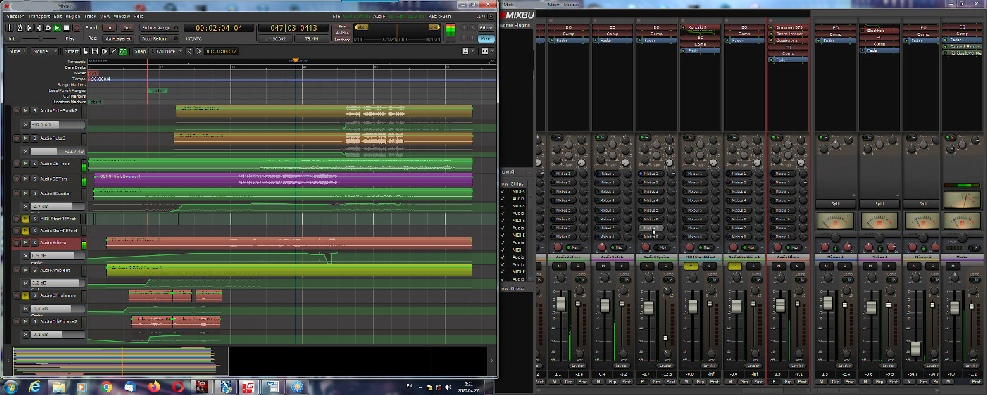987x395 pixels.
Task: Open the edit point dropdown at toolbar left
Action: click(44, 51)
